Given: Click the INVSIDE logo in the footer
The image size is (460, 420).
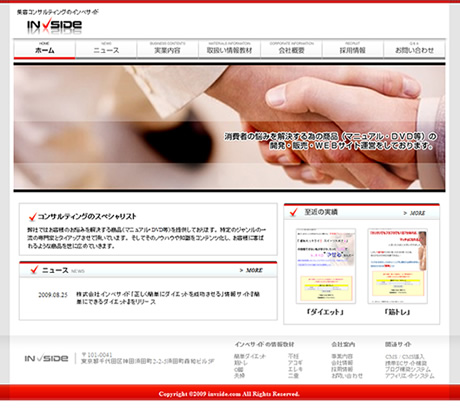Looking at the screenshot, I should coord(46,359).
